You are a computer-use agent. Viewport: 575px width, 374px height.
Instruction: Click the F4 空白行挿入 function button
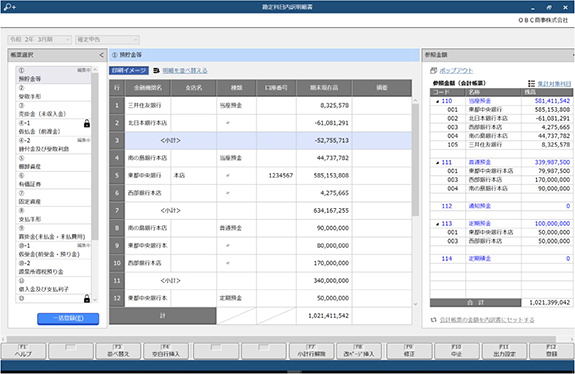166,351
